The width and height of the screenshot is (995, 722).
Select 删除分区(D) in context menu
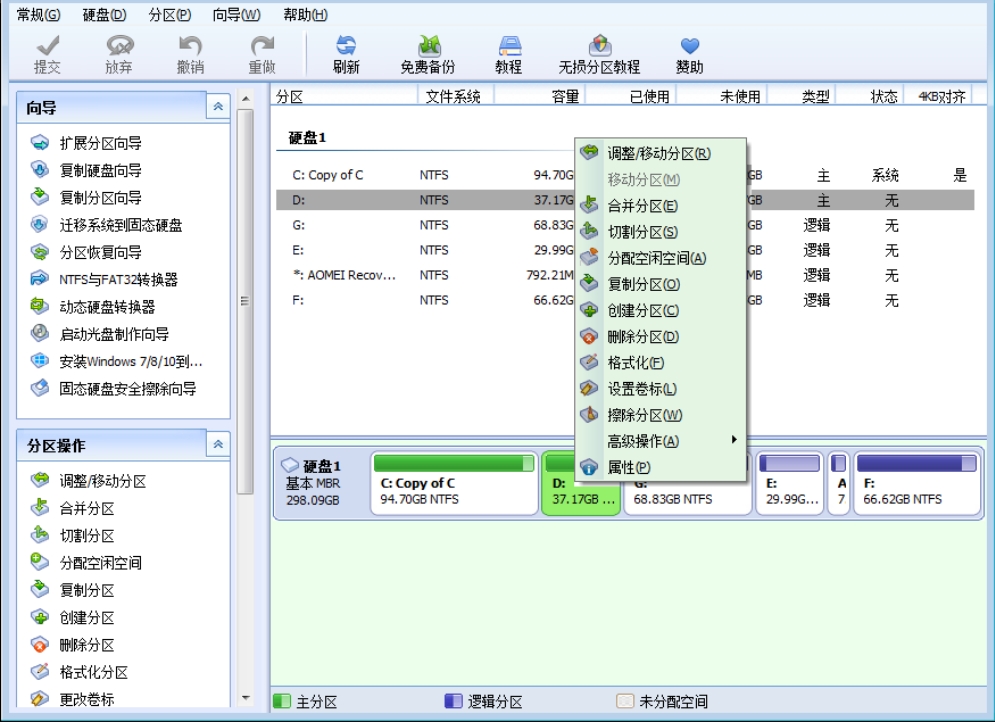click(660, 336)
